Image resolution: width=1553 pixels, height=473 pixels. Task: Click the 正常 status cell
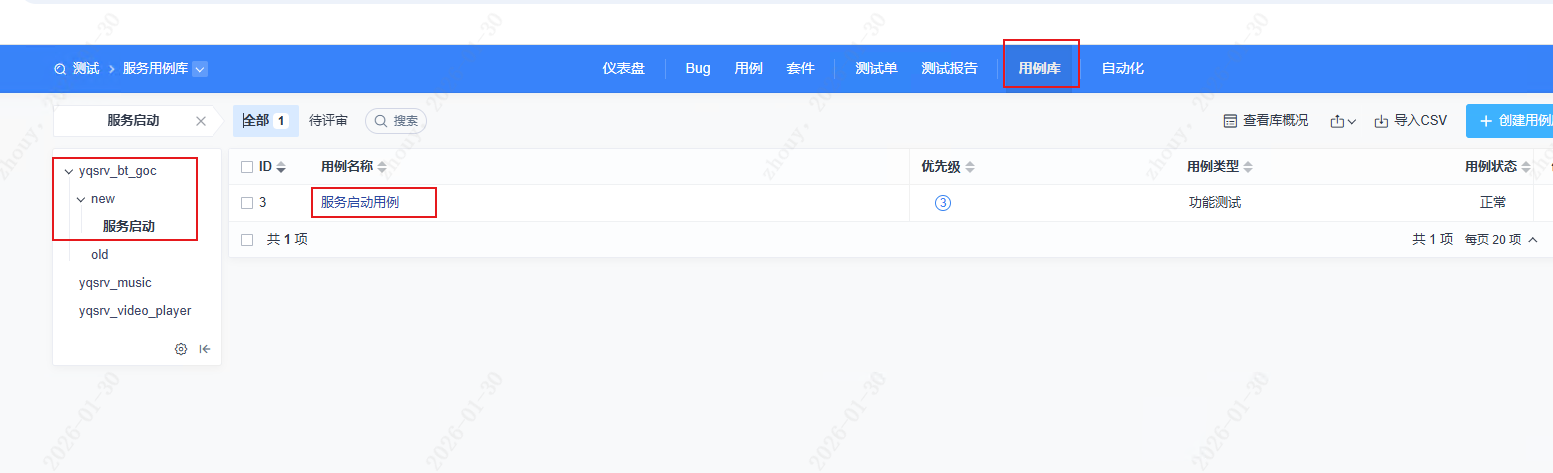click(1493, 203)
